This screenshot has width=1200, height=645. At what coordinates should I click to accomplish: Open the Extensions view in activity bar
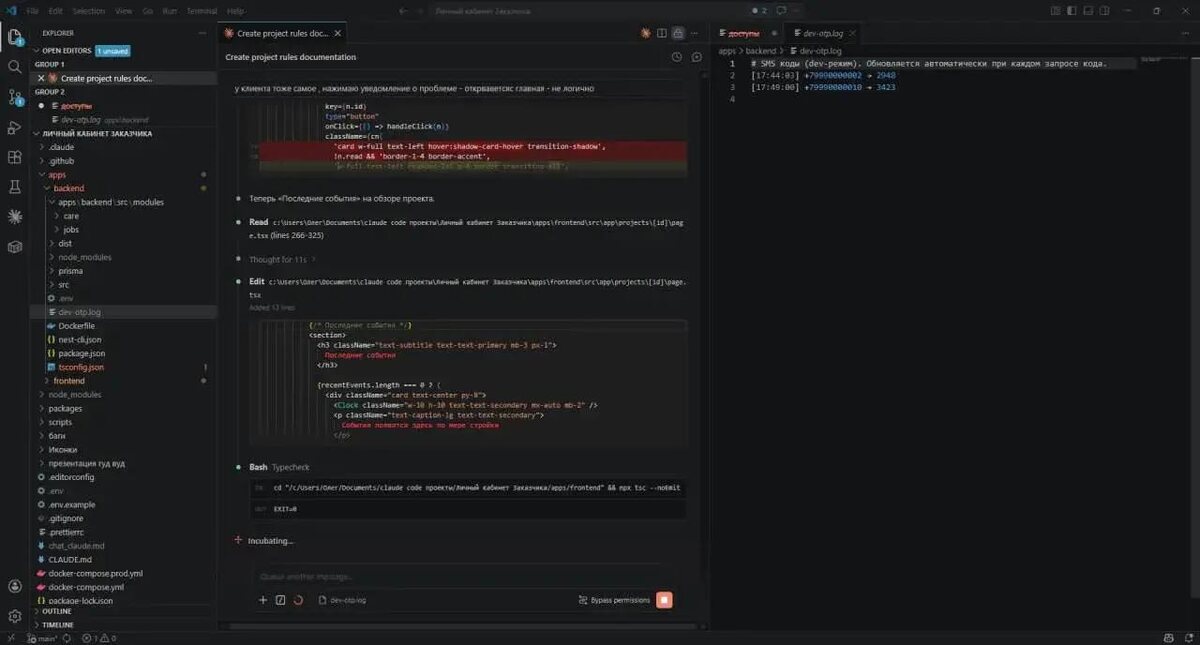(15, 157)
